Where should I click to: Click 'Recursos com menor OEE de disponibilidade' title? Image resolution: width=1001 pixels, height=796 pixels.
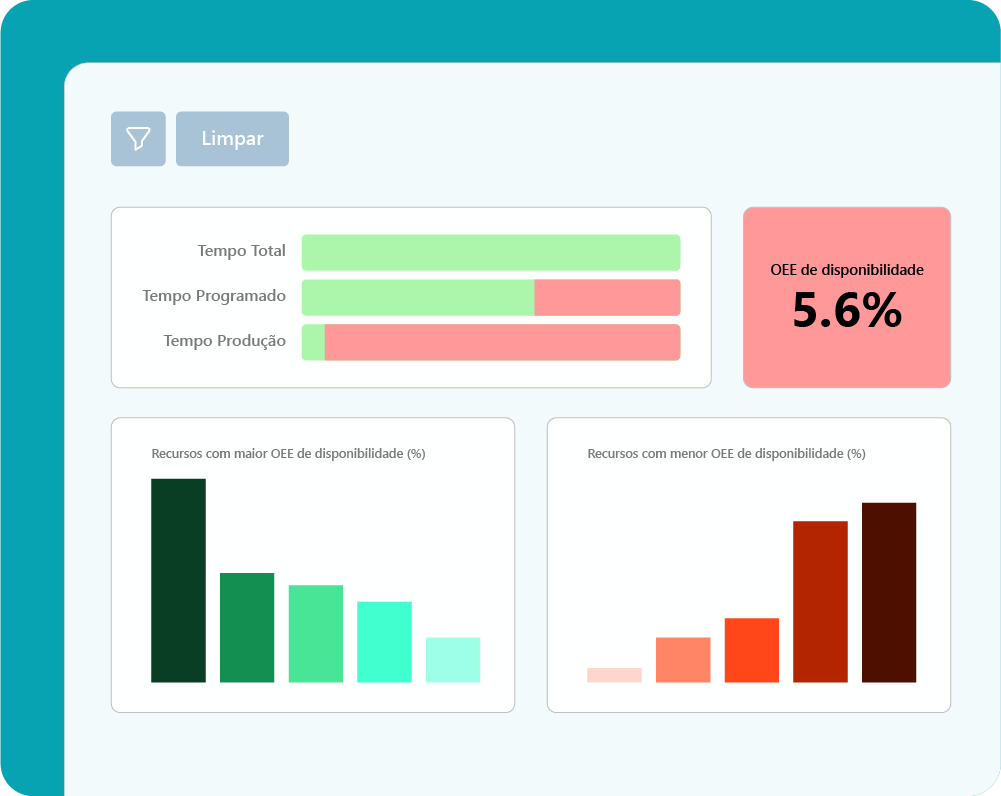(x=726, y=453)
